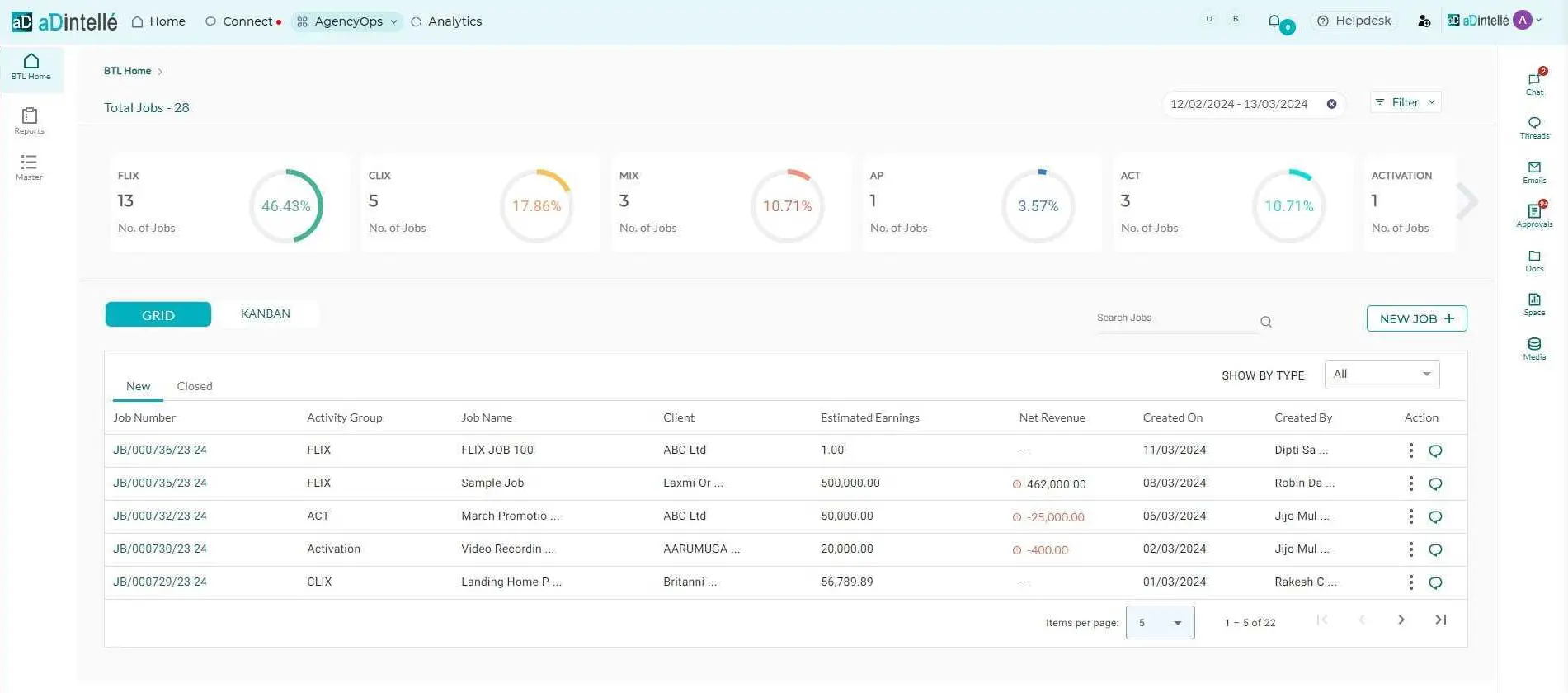Open comments for FLIX JOB 100 row
Image resolution: width=1568 pixels, height=693 pixels.
(1435, 451)
